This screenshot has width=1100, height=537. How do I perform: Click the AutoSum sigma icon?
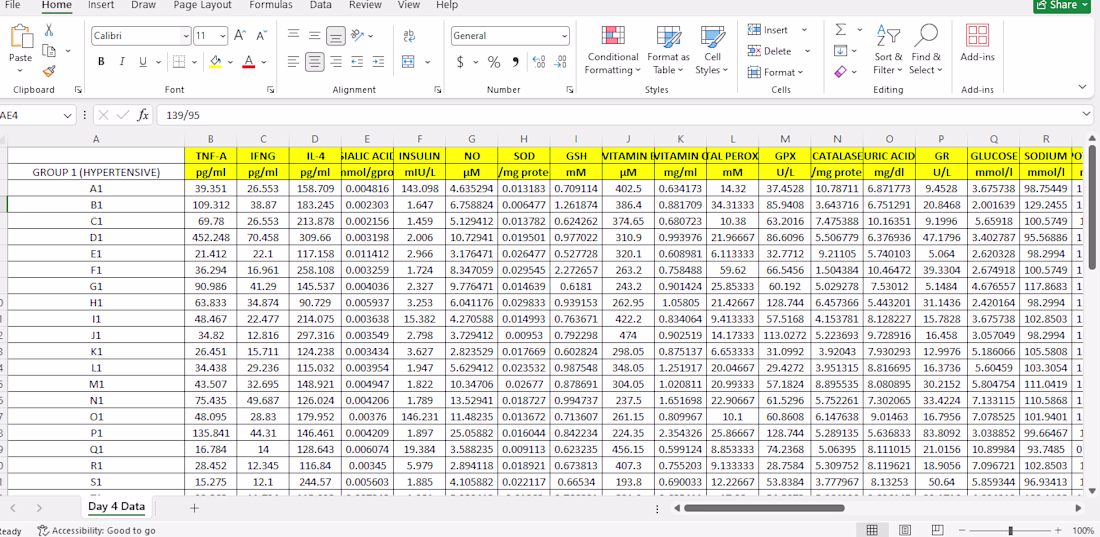840,30
